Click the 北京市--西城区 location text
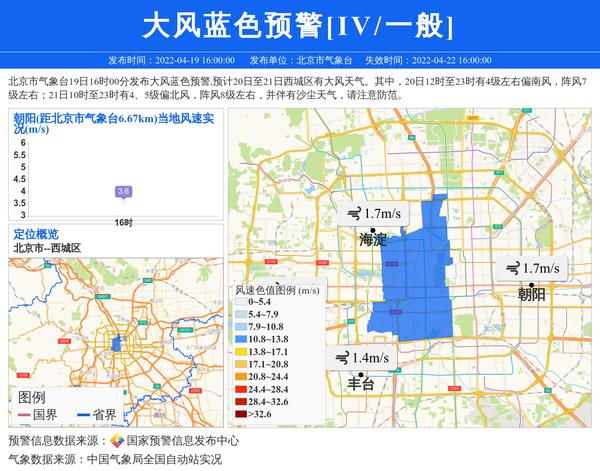600x471 pixels. pyautogui.click(x=47, y=248)
